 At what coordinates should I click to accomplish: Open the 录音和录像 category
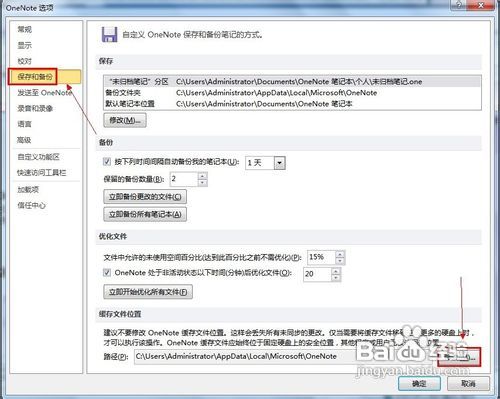pyautogui.click(x=35, y=108)
